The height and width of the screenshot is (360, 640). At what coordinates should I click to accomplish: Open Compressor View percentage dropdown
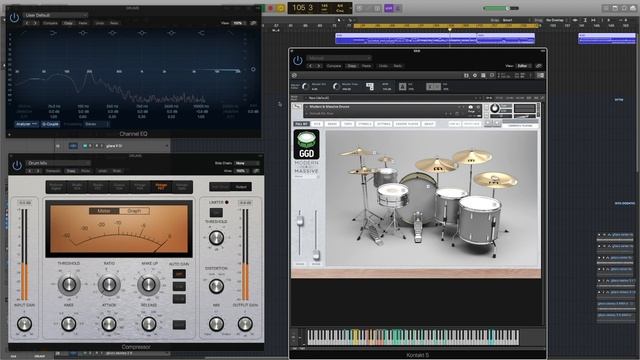pyautogui.click(x=241, y=171)
